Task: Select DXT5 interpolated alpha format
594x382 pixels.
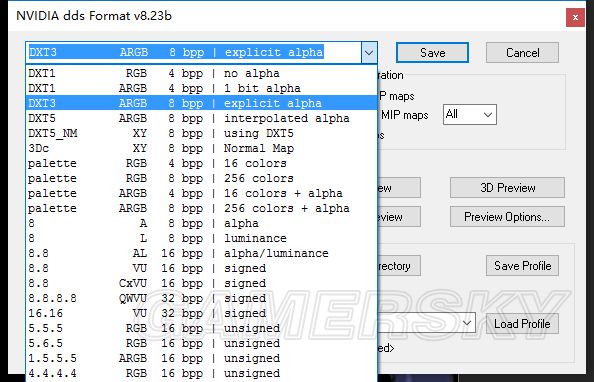Action: pos(202,118)
